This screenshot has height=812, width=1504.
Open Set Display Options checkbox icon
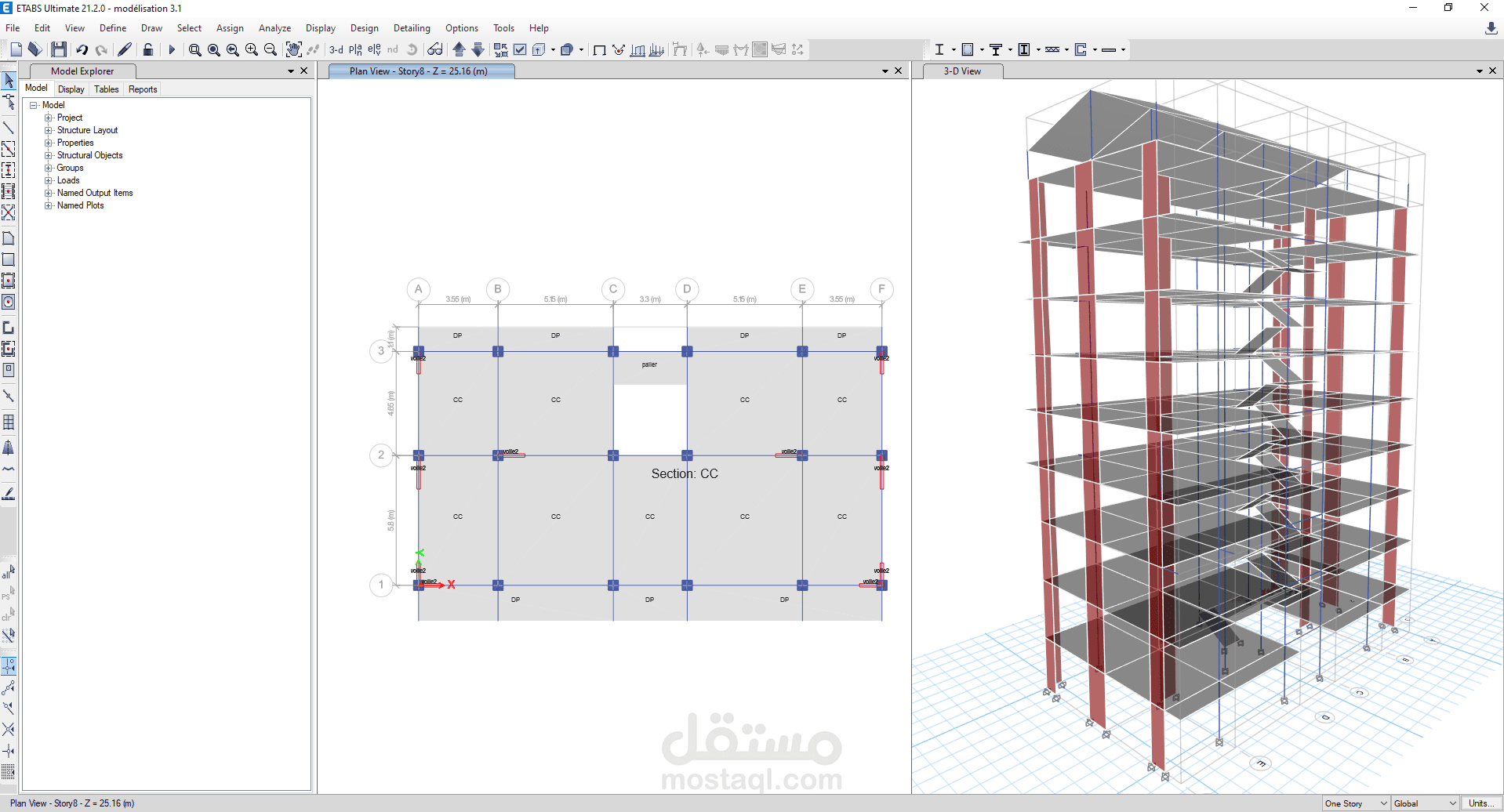pos(520,49)
